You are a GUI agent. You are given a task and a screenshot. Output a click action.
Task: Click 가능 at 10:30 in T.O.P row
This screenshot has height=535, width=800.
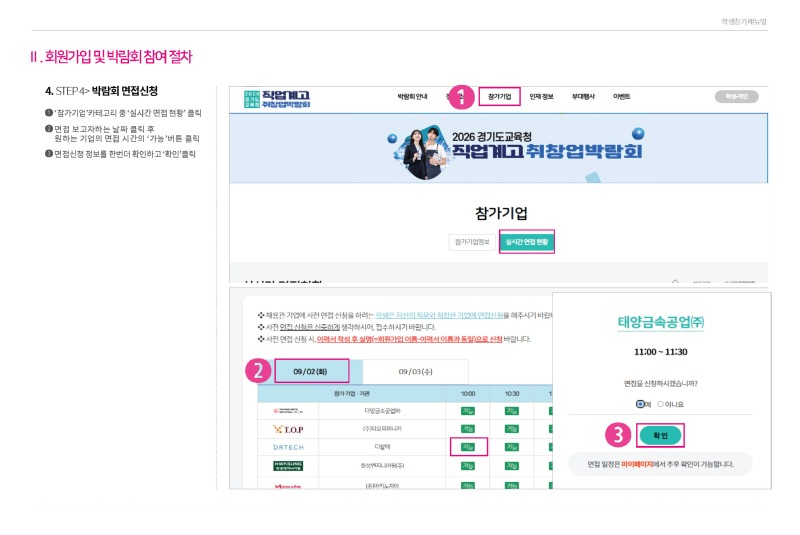point(512,429)
